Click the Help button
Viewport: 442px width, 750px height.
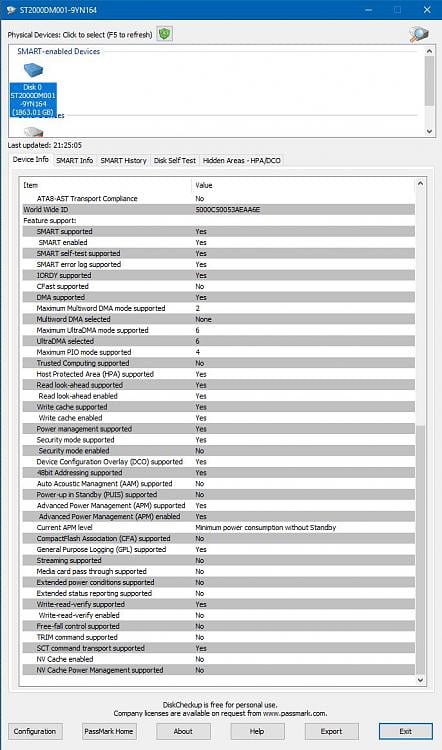(x=257, y=731)
